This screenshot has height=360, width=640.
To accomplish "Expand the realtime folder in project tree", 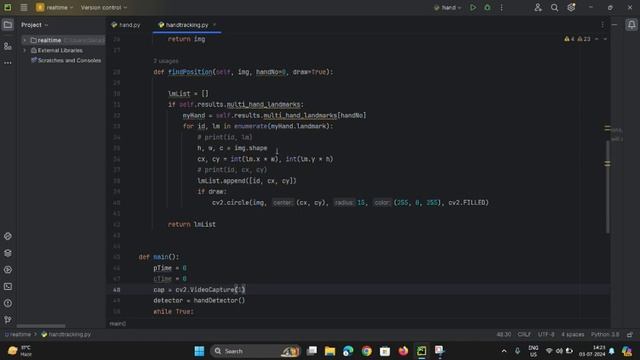I will pos(25,40).
